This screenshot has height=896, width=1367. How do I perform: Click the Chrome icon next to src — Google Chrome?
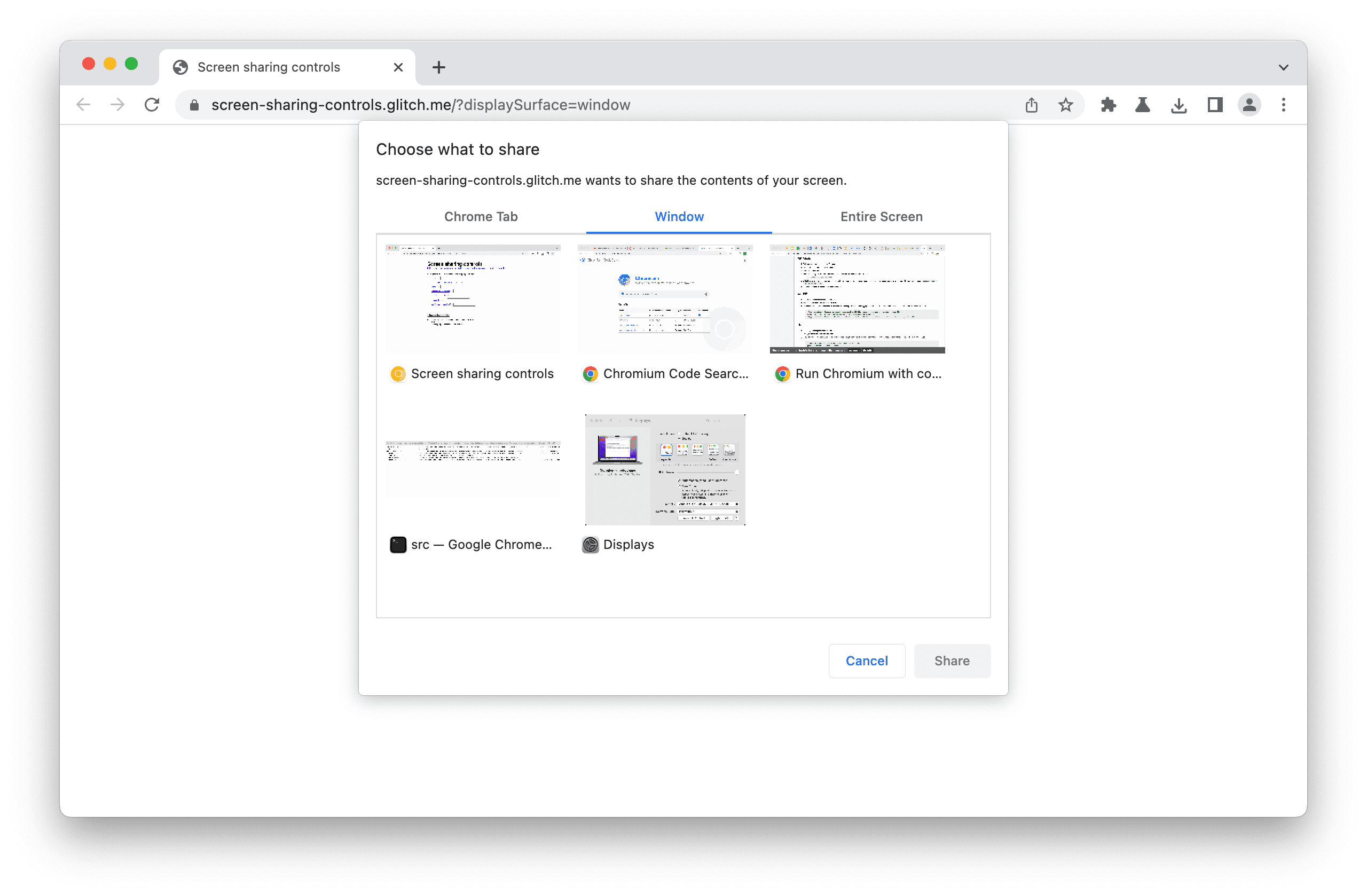click(x=397, y=544)
